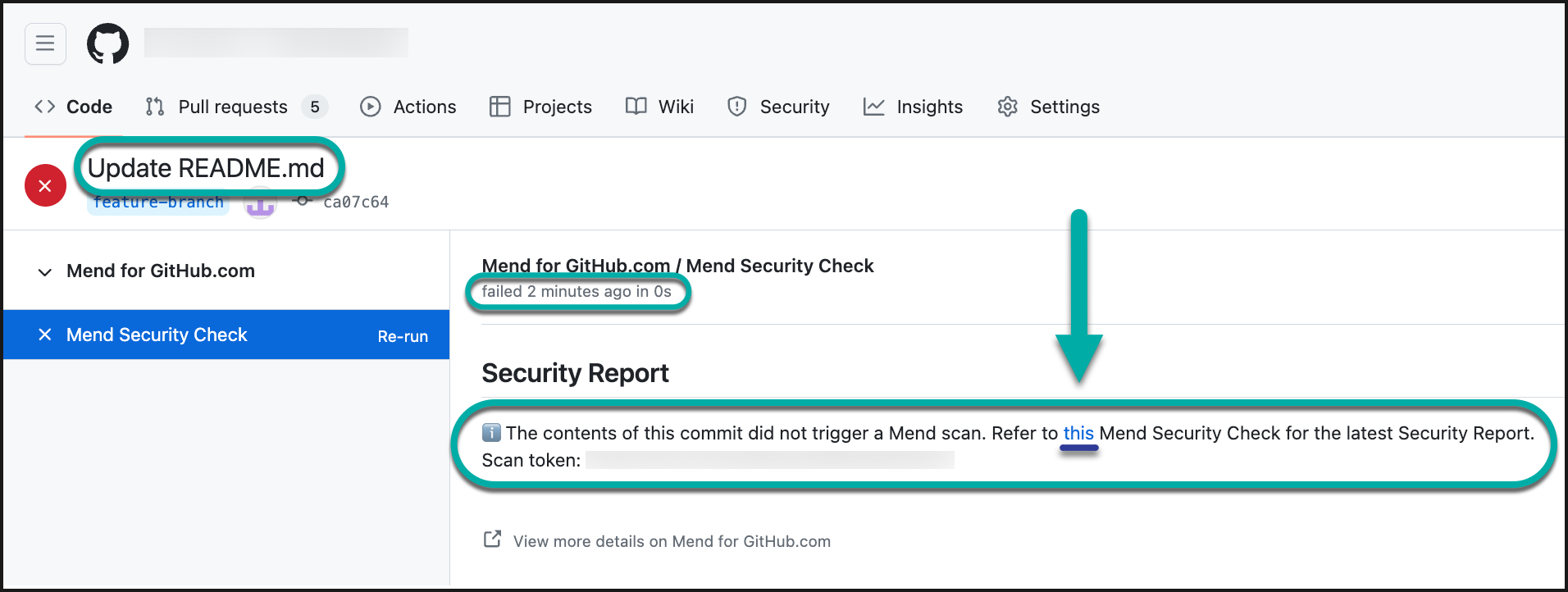Open View more details on Mend link
This screenshot has width=1568, height=592.
[x=672, y=541]
